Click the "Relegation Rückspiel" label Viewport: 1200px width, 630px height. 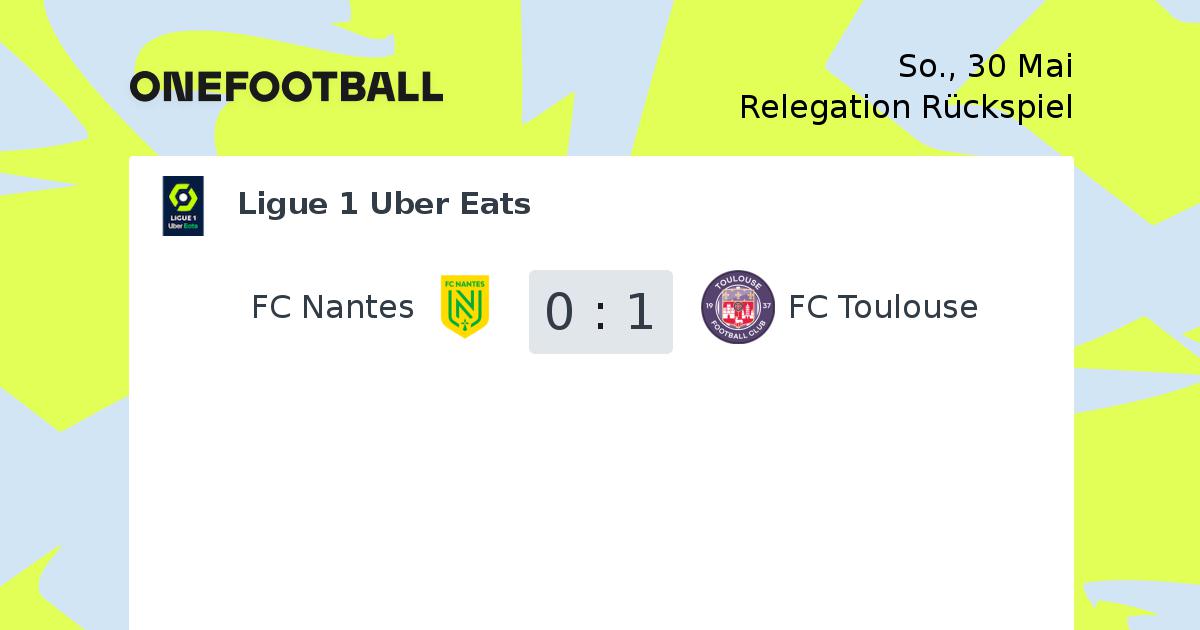coord(906,107)
